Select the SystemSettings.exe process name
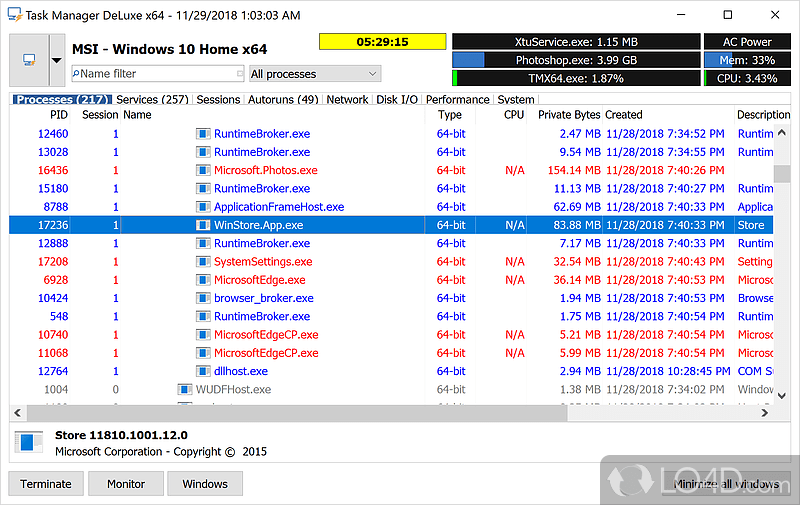This screenshot has width=800, height=505. [263, 262]
